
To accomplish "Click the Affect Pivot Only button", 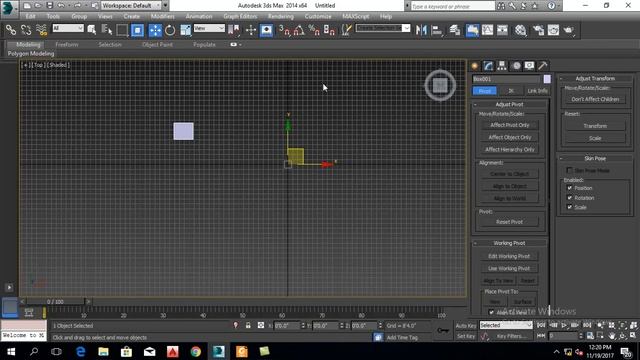I will pos(509,125).
